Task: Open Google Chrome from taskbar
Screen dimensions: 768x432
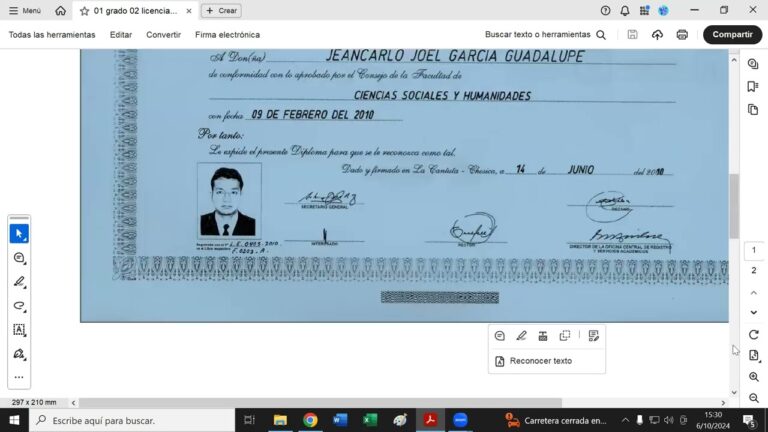Action: tap(310, 420)
